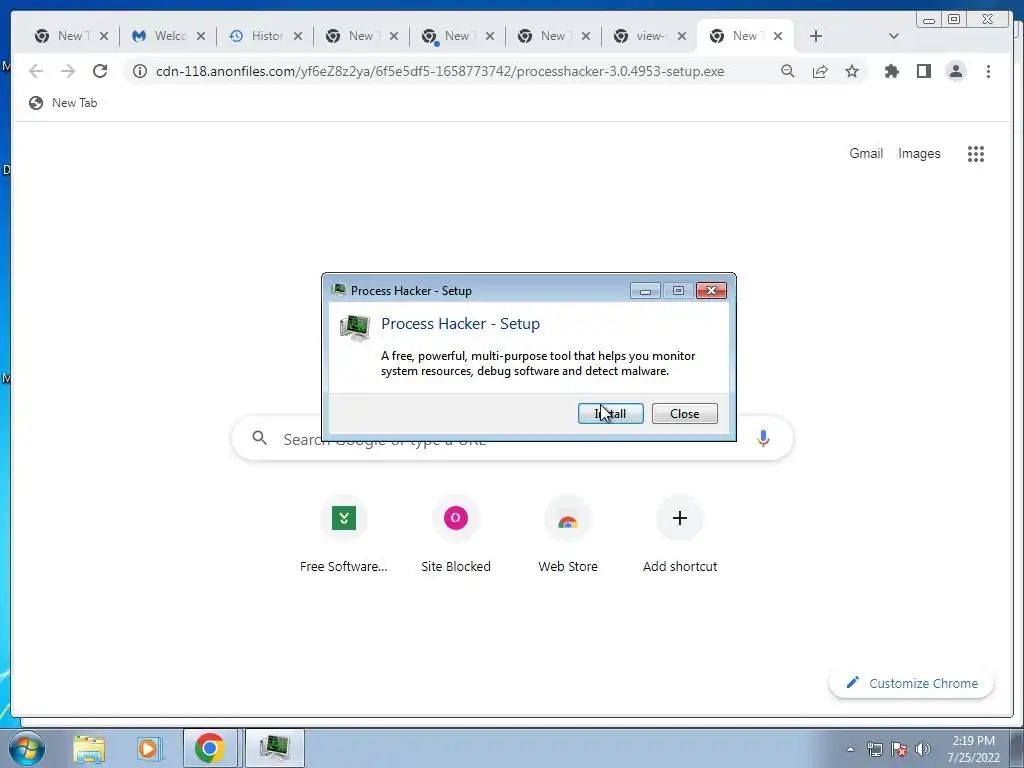This screenshot has height=768, width=1024.
Task: Switch to the first New Tab tab
Action: (72, 36)
